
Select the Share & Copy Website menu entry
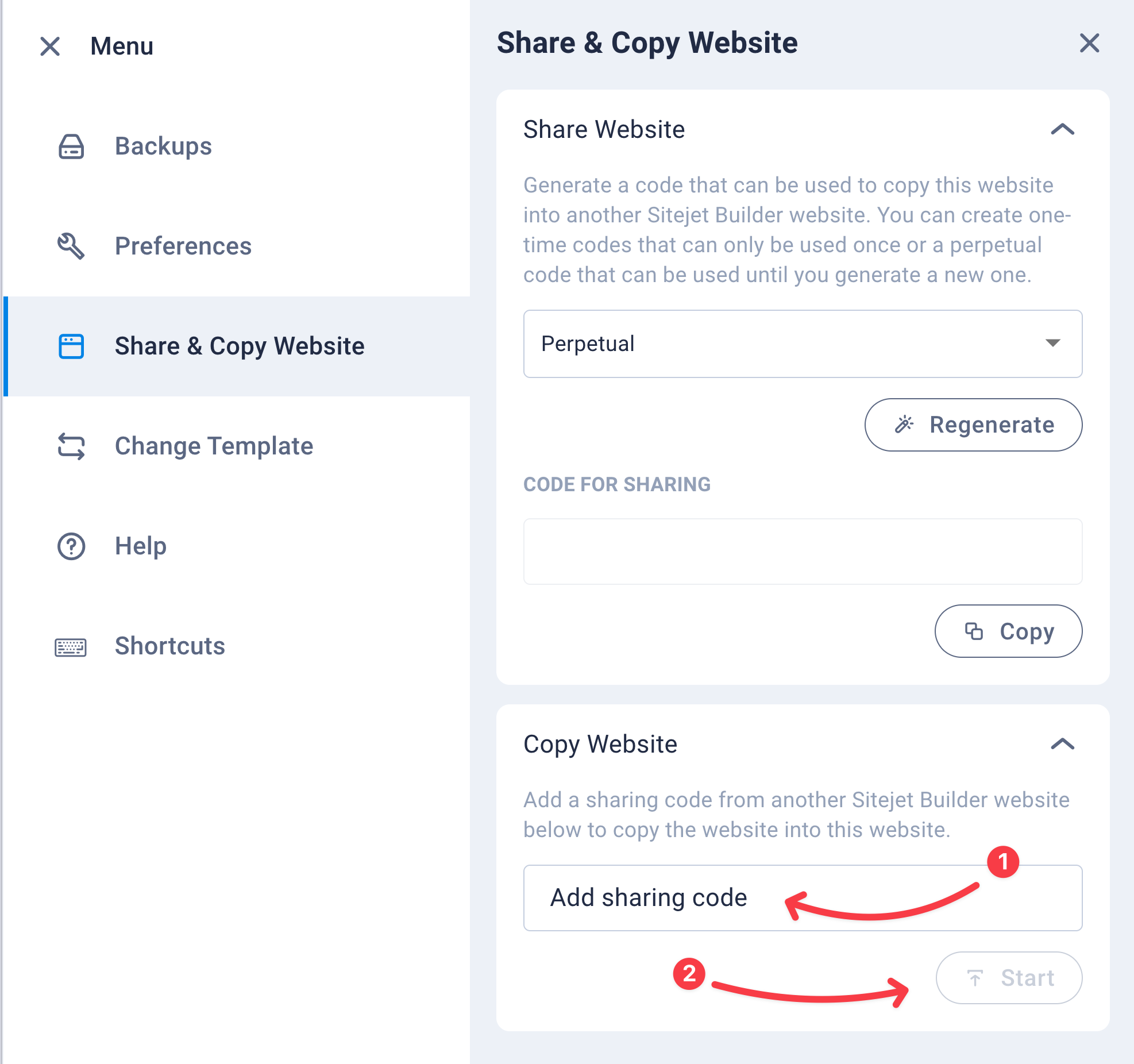point(240,346)
